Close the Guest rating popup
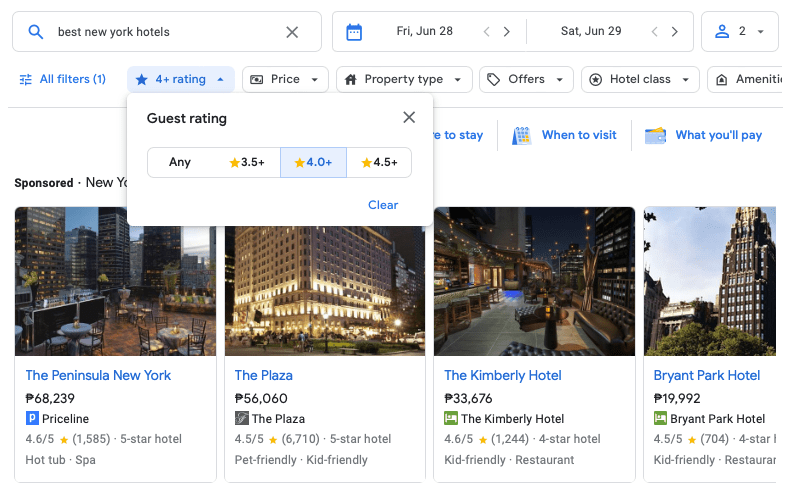 click(x=409, y=117)
